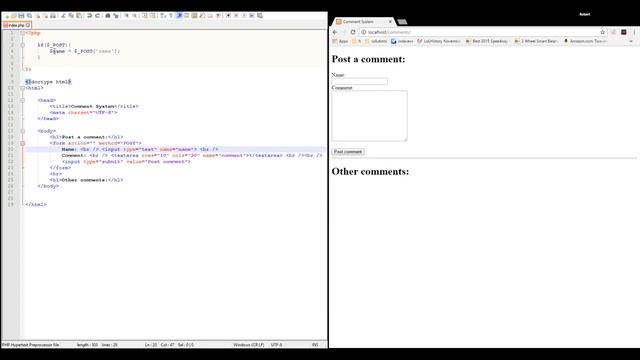Toggle synchronize horizontal scrolling

[x=152, y=16]
